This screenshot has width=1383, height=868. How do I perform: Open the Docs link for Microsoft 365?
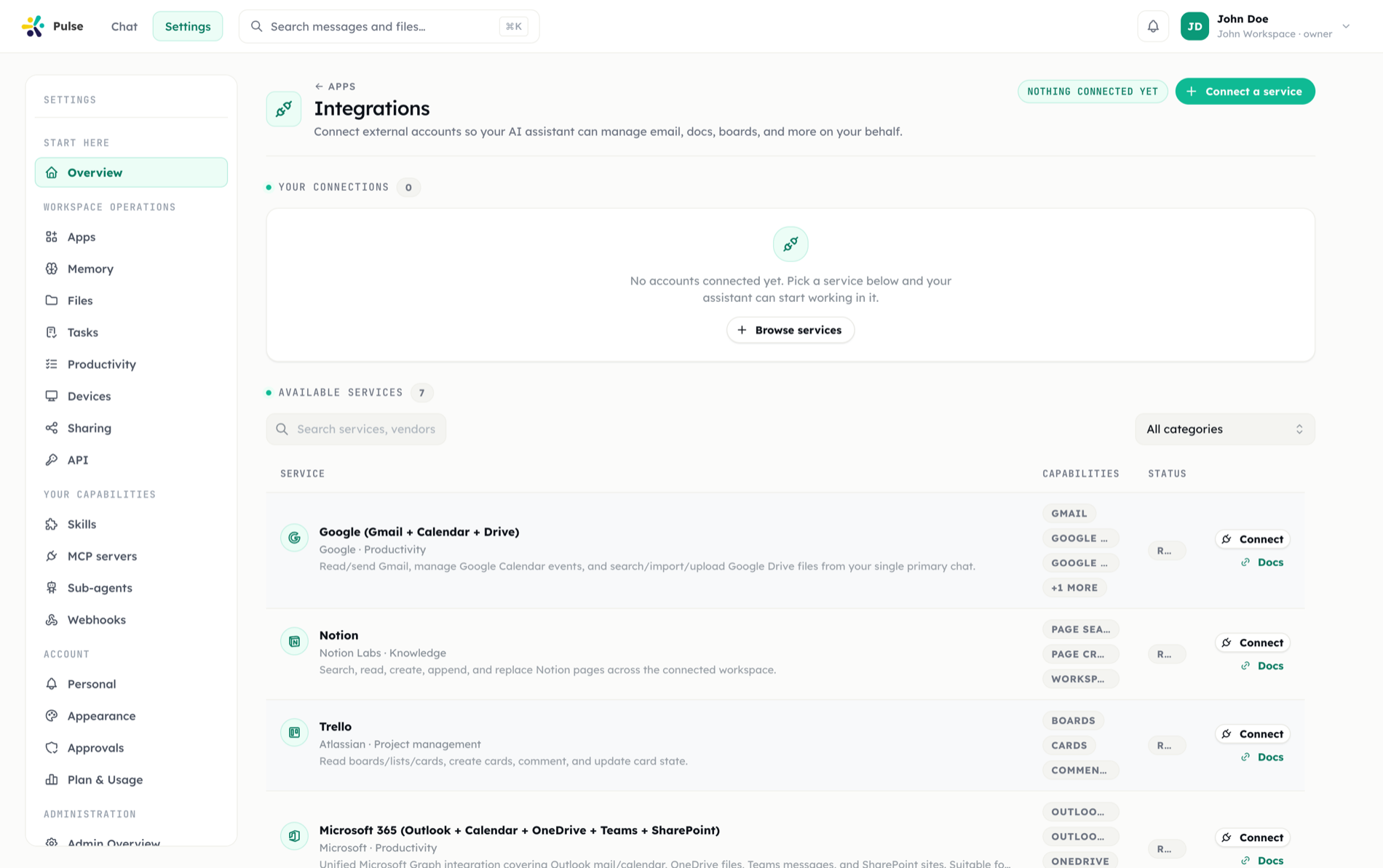point(1262,860)
